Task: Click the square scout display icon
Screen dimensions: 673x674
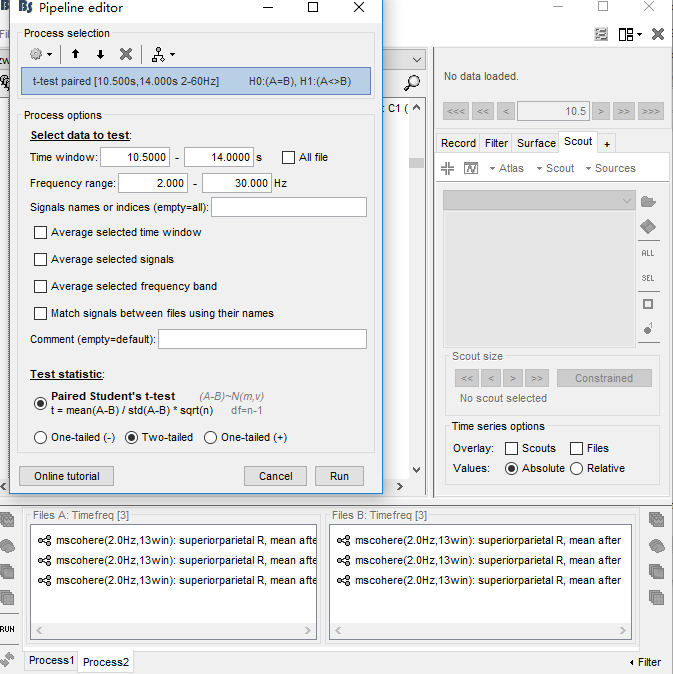Action: tap(648, 304)
